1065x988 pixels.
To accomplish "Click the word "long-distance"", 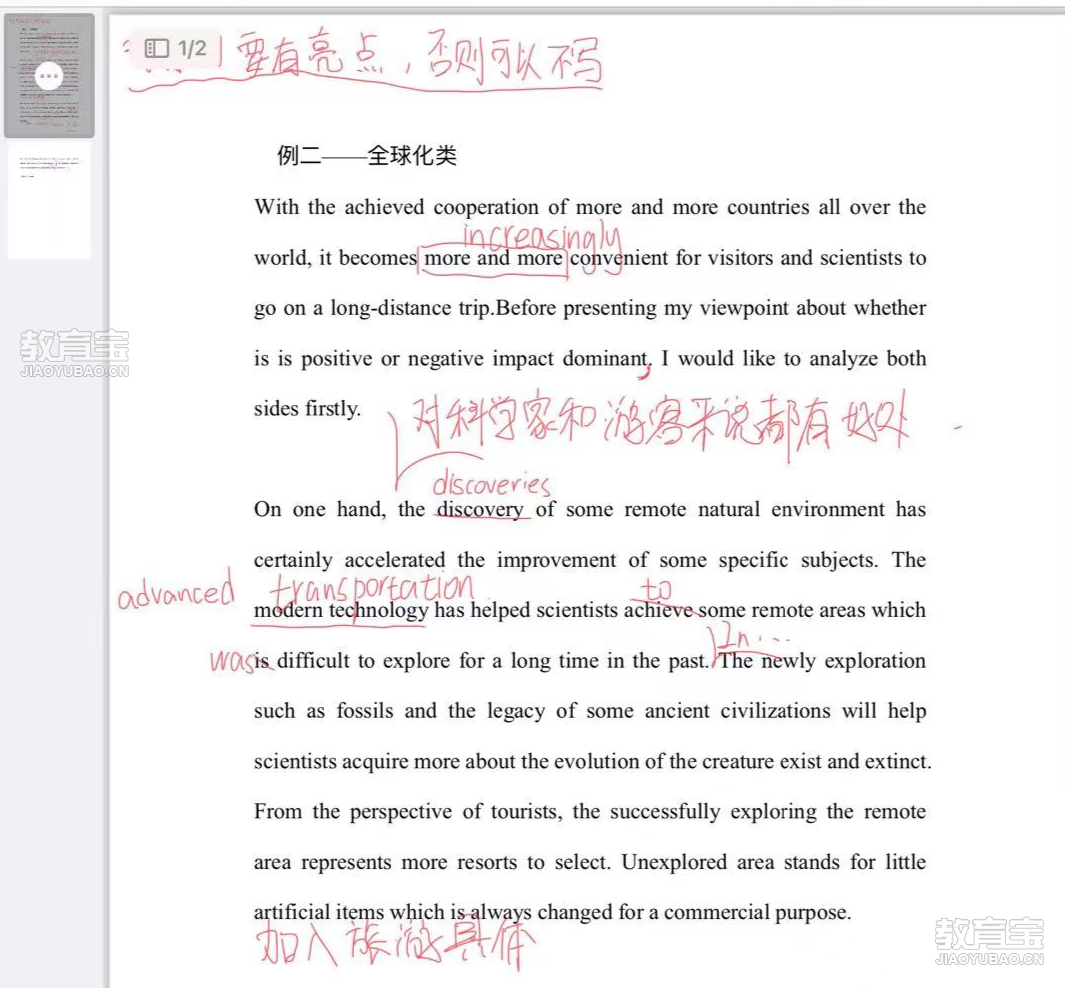I will [x=391, y=308].
